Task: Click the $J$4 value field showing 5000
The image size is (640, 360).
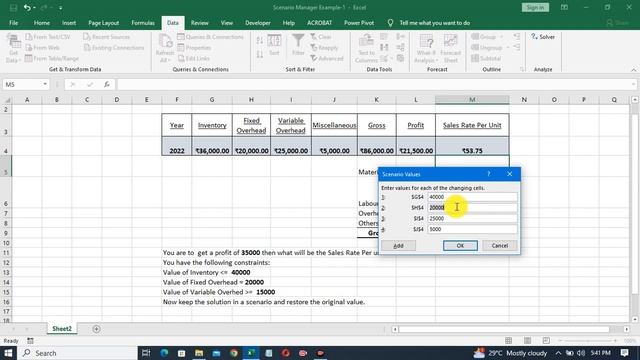Action: coord(472,229)
